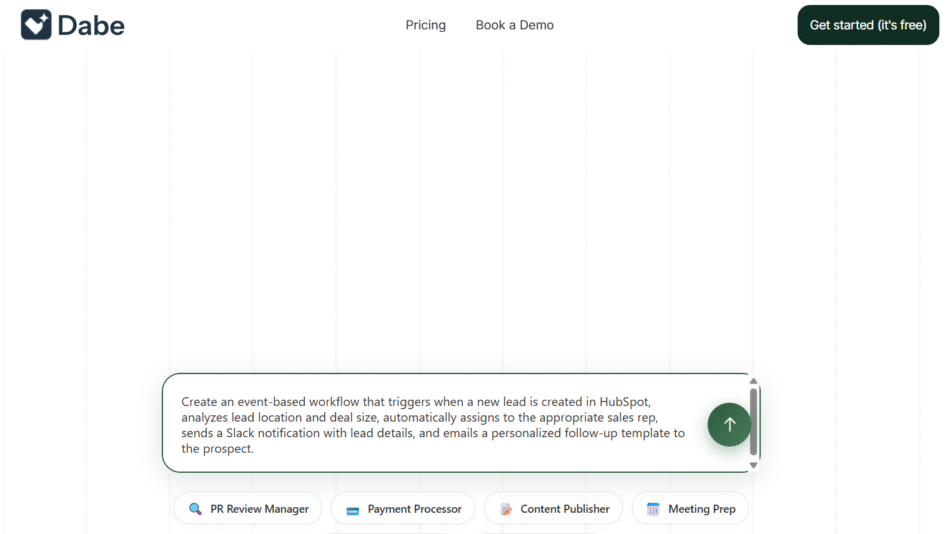Click the magnifier icon on PR Review Manager
Viewport: 950px width, 534px height.
tap(195, 509)
